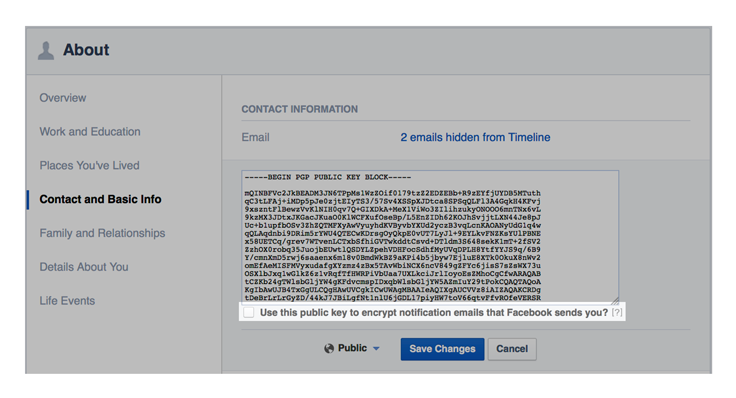The image size is (736, 398).
Task: Select Contact and Basic Info
Action: click(x=100, y=199)
